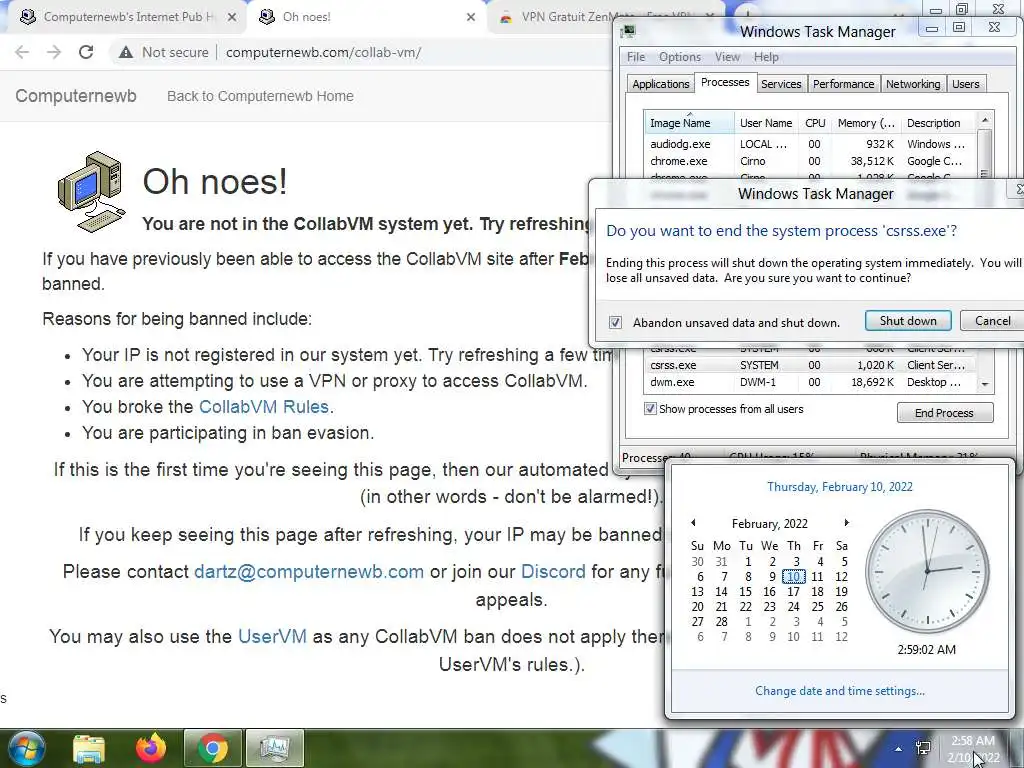The width and height of the screenshot is (1024, 768).
Task: Open the UserVM link
Action: click(272, 636)
